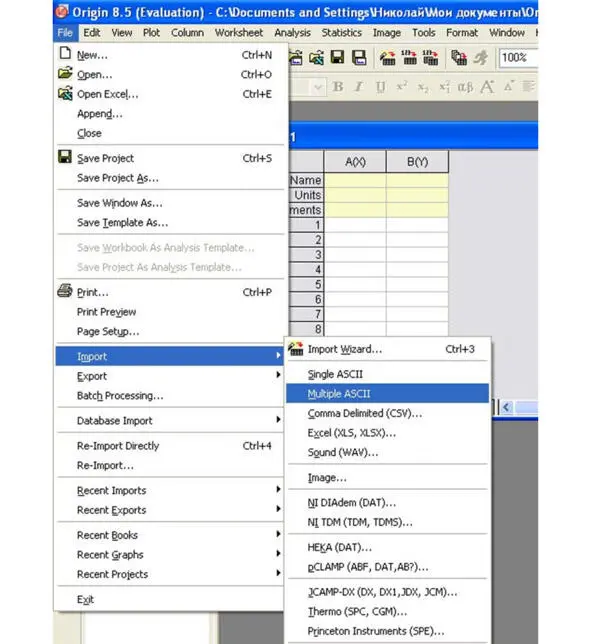Choose Close from the File menu
The image size is (591, 644).
(x=170, y=133)
